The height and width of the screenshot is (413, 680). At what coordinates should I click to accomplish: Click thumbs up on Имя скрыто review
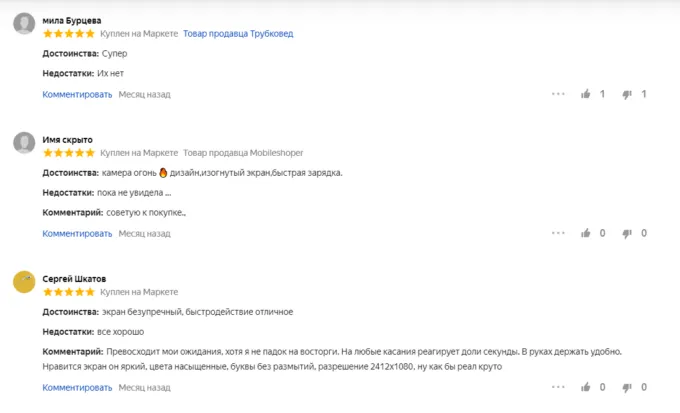point(586,233)
